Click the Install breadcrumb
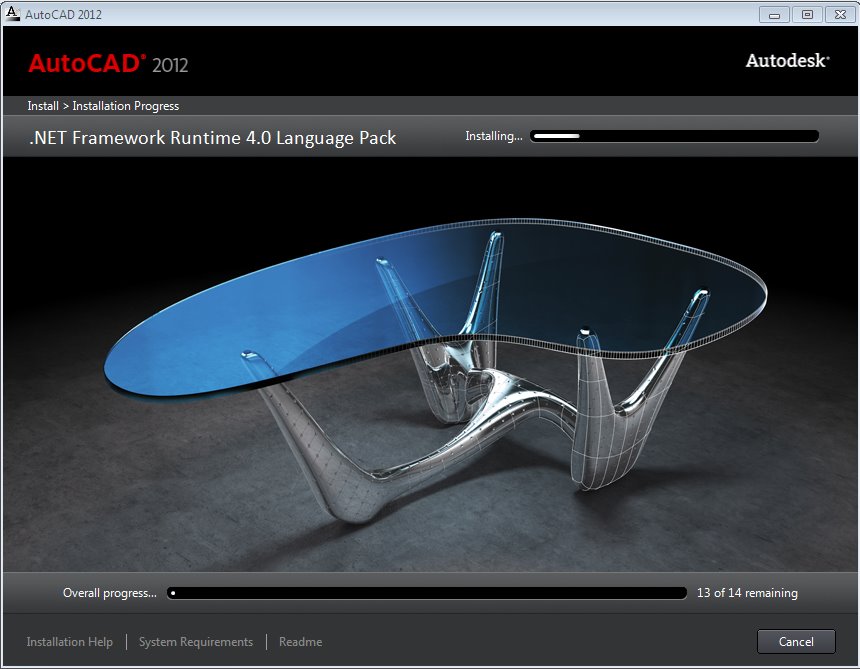The height and width of the screenshot is (669, 860). pos(43,106)
